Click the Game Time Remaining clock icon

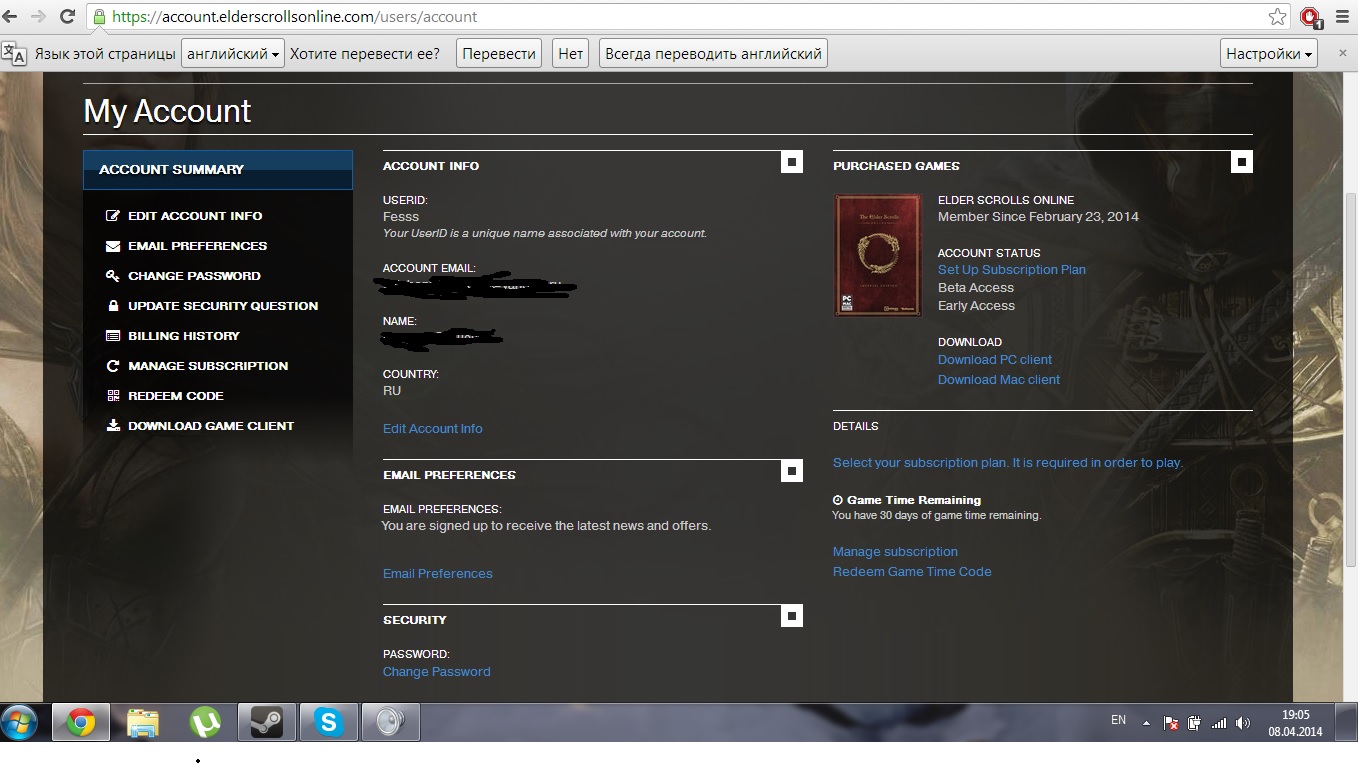pyautogui.click(x=838, y=500)
